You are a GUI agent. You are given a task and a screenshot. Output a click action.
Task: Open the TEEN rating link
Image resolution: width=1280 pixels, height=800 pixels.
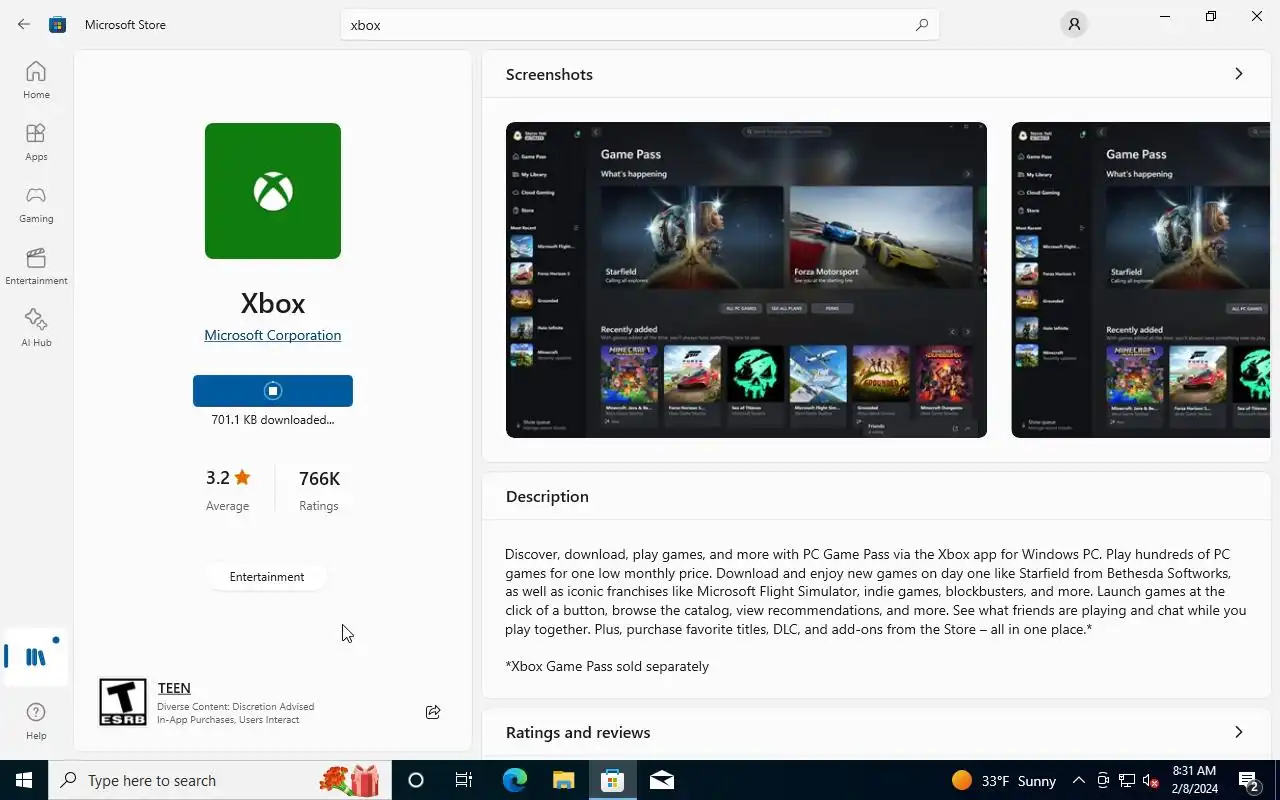click(174, 688)
